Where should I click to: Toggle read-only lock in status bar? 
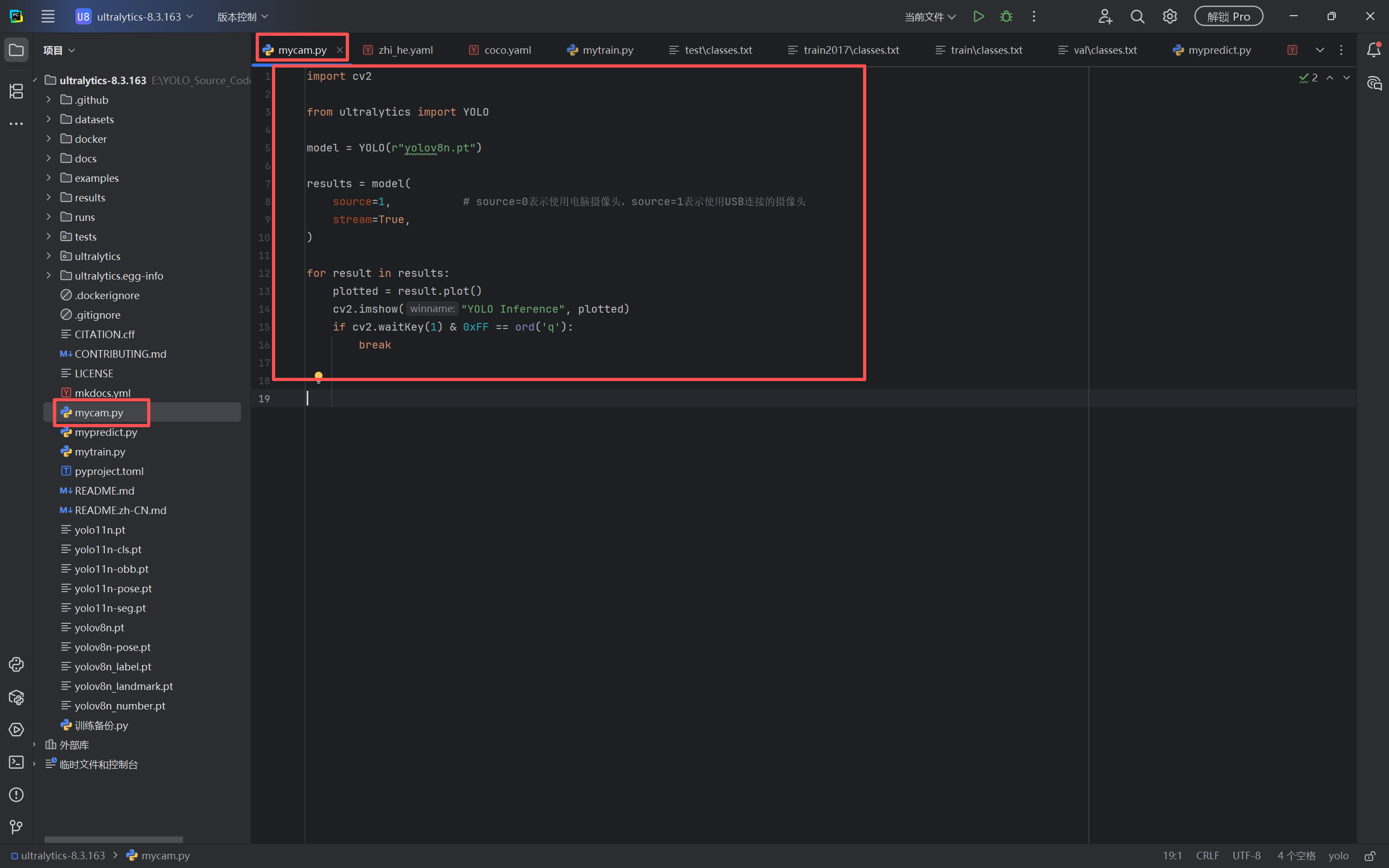pos(1370,856)
